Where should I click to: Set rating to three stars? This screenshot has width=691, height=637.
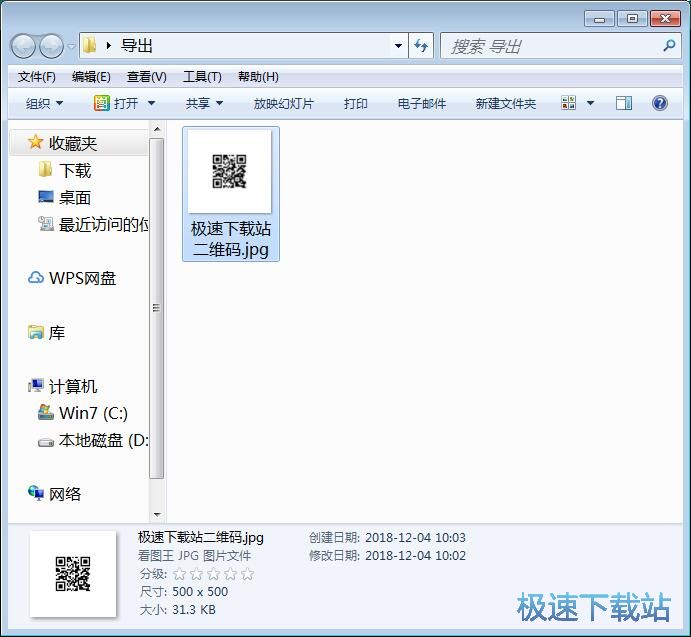click(213, 574)
